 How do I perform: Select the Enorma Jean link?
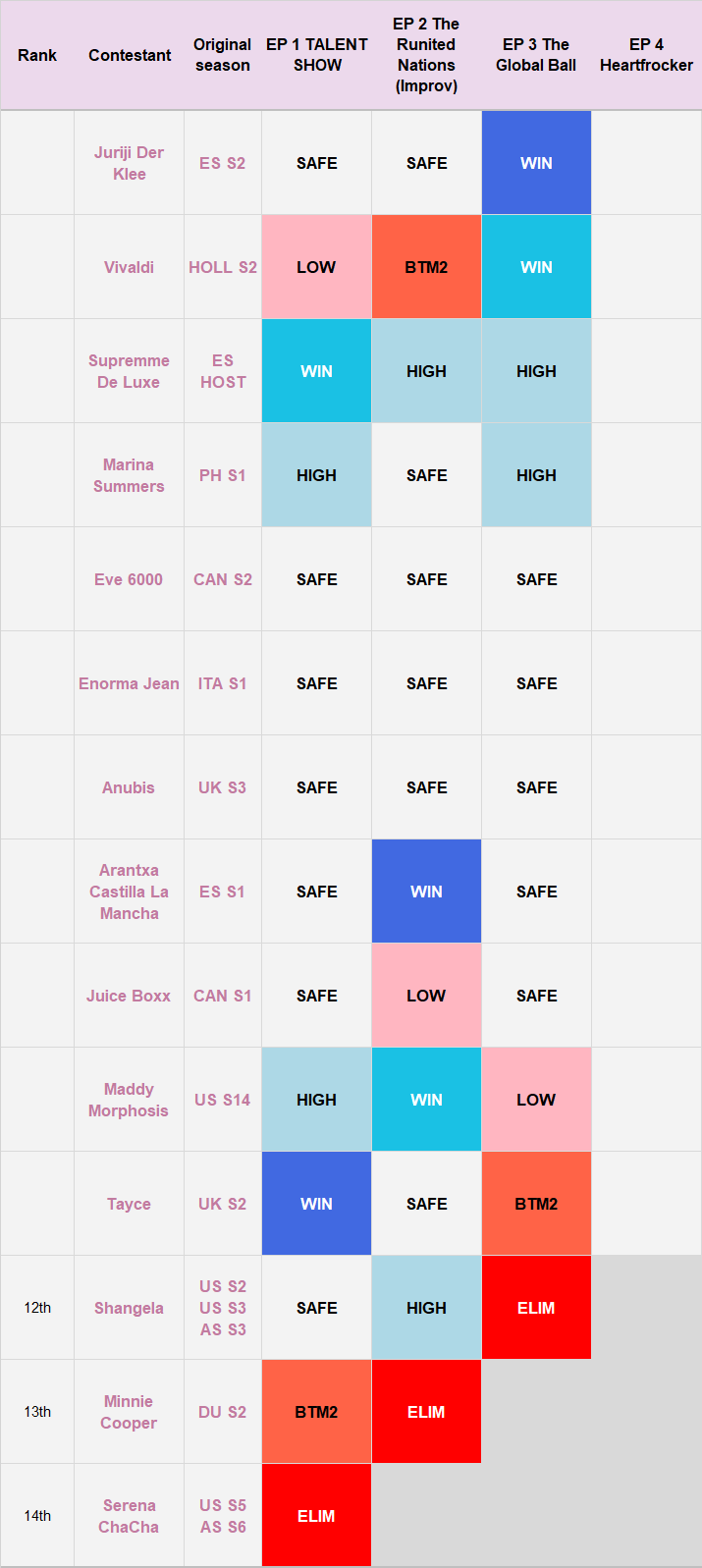(129, 683)
